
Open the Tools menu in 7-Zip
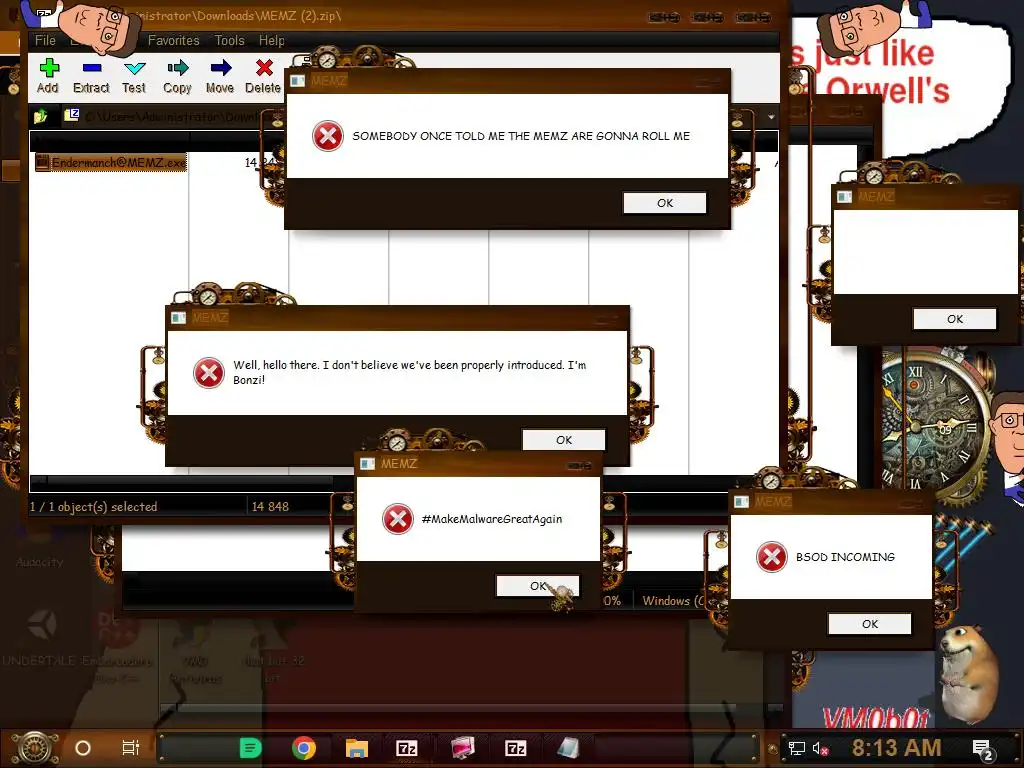229,40
